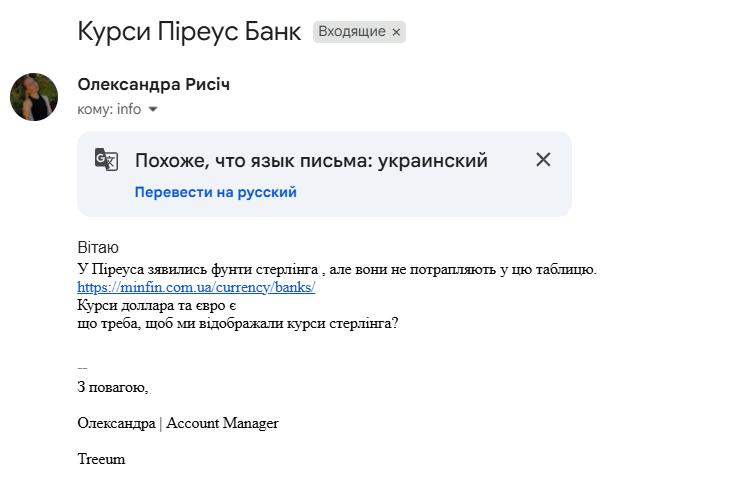
Task: Click the Treeum company name in signature
Action: 101,459
